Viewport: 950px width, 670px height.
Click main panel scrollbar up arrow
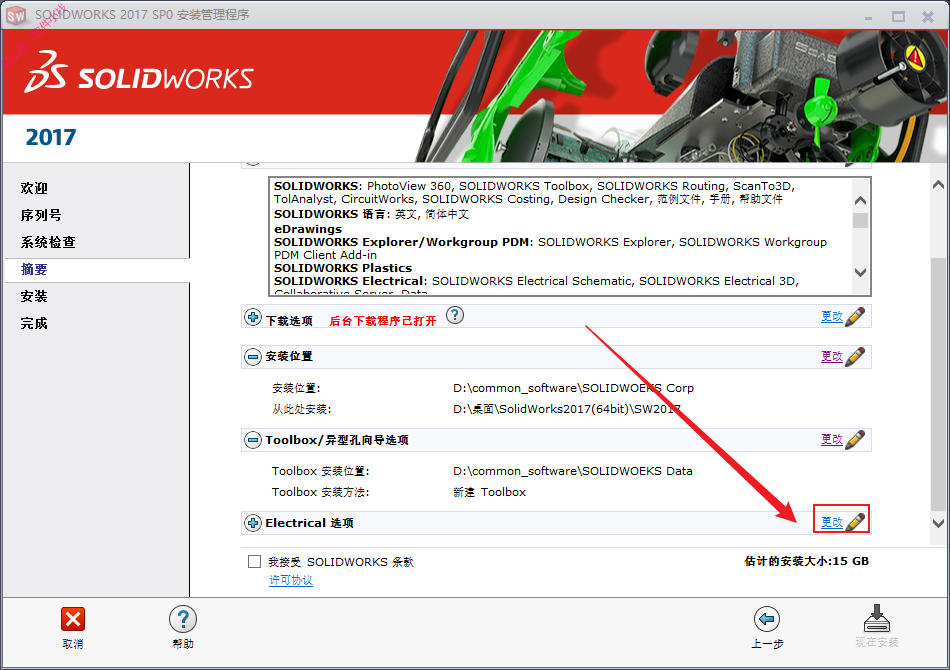click(x=938, y=185)
